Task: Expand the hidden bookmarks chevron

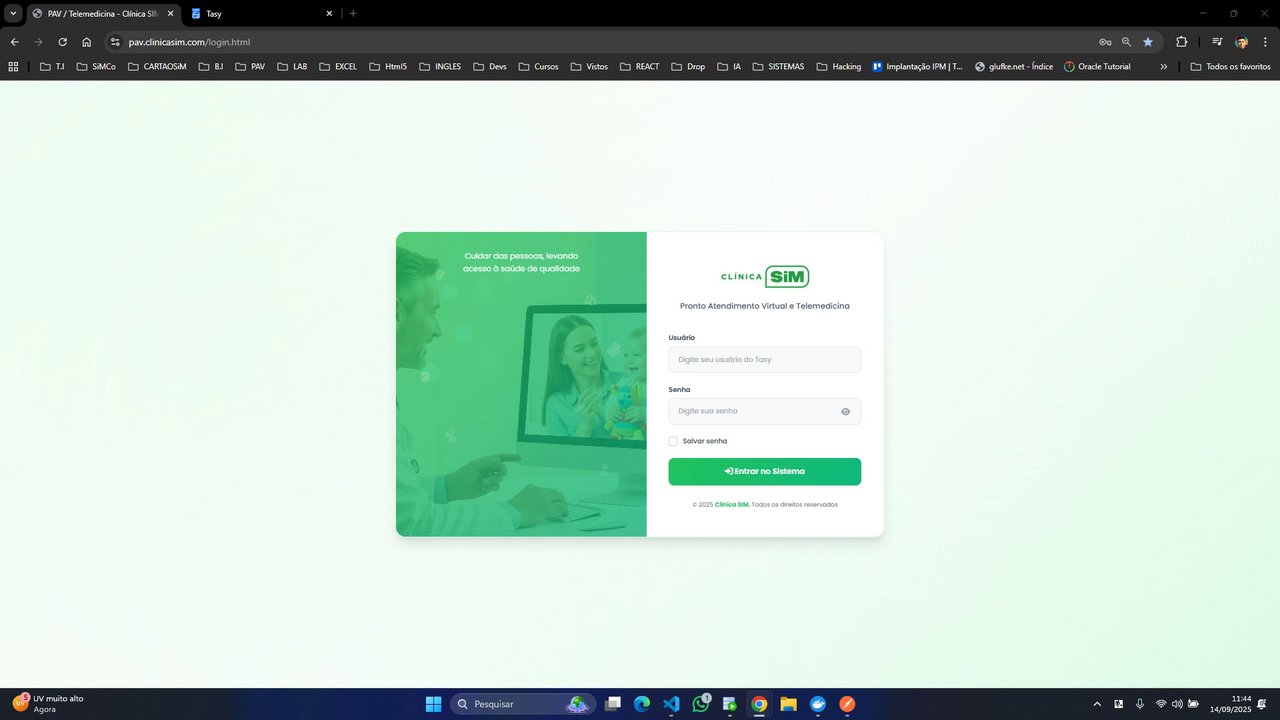Action: click(1164, 67)
